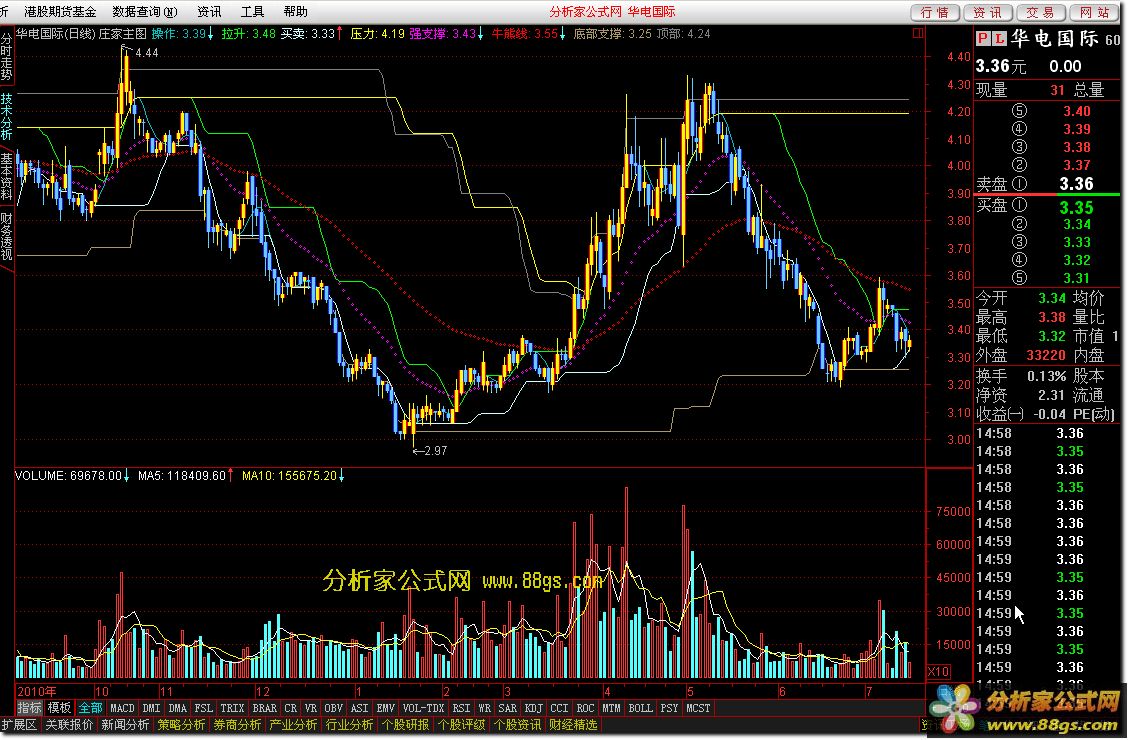Select the 指标 tab at bottom
Screen dimensions: 1129x740
click(30, 708)
